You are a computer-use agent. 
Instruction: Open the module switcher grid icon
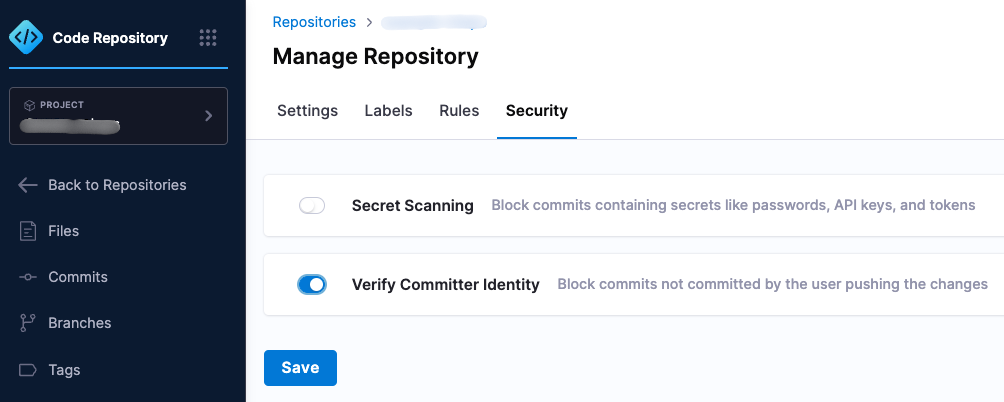click(208, 38)
